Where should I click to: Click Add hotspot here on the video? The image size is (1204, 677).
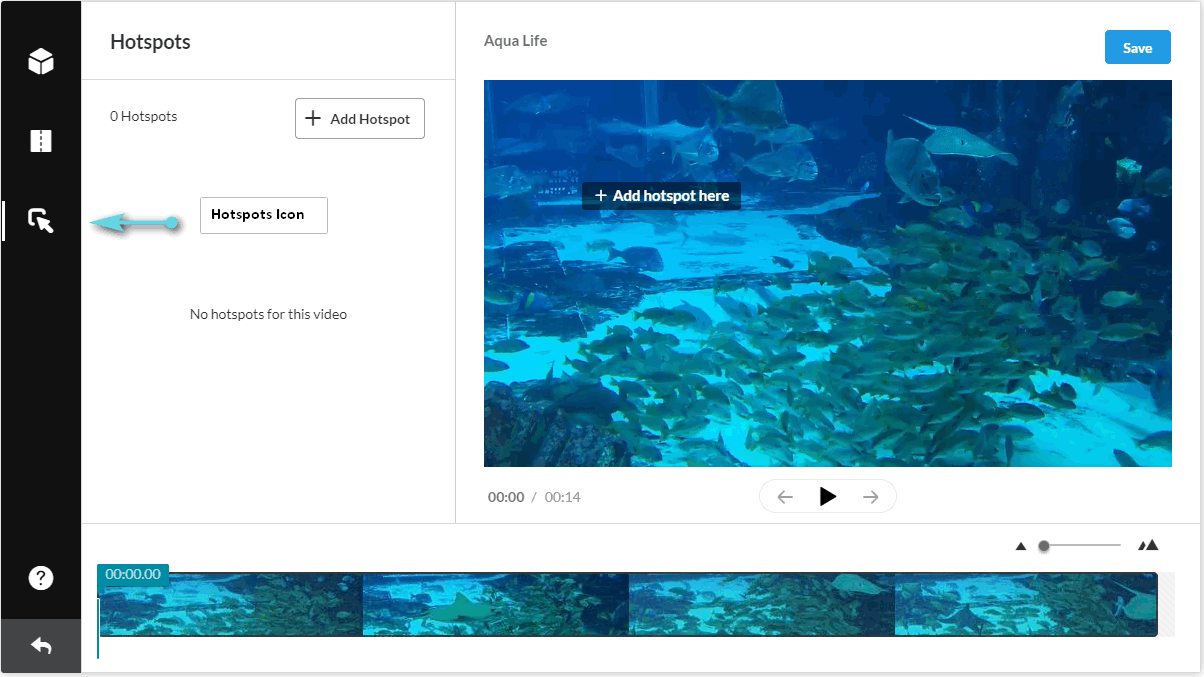[661, 196]
